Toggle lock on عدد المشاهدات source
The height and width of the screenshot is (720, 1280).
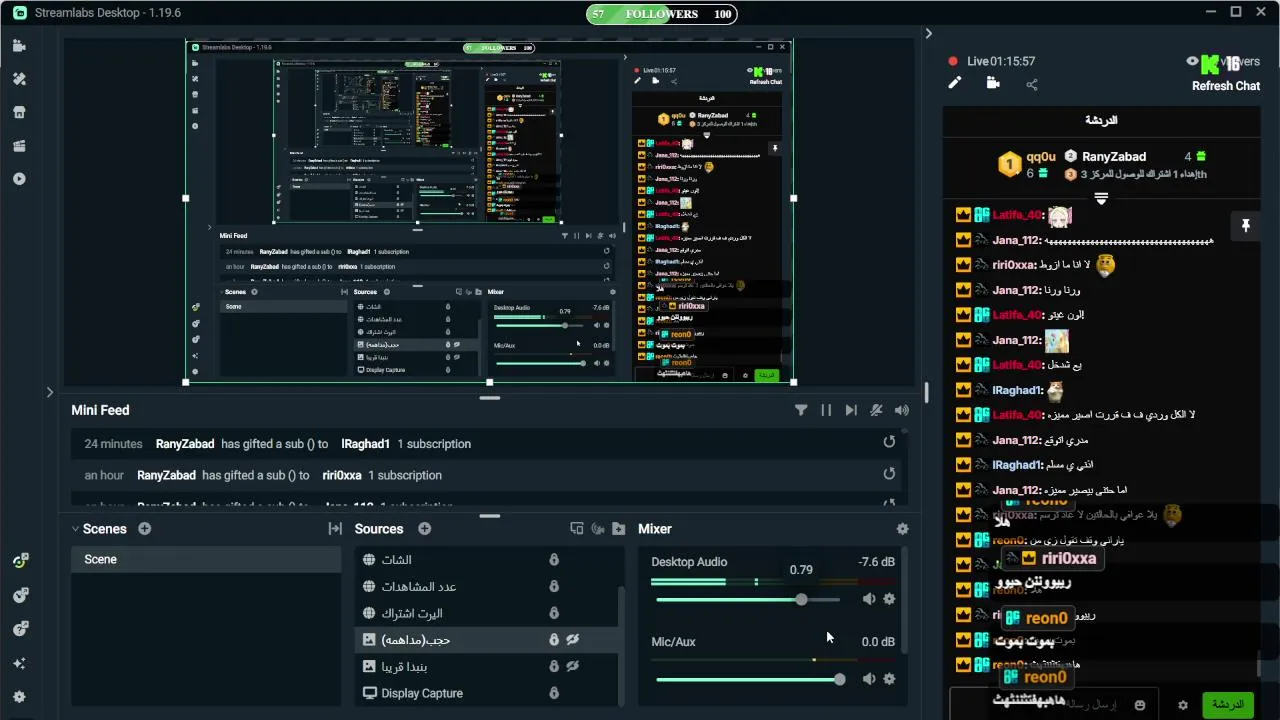[x=554, y=586]
